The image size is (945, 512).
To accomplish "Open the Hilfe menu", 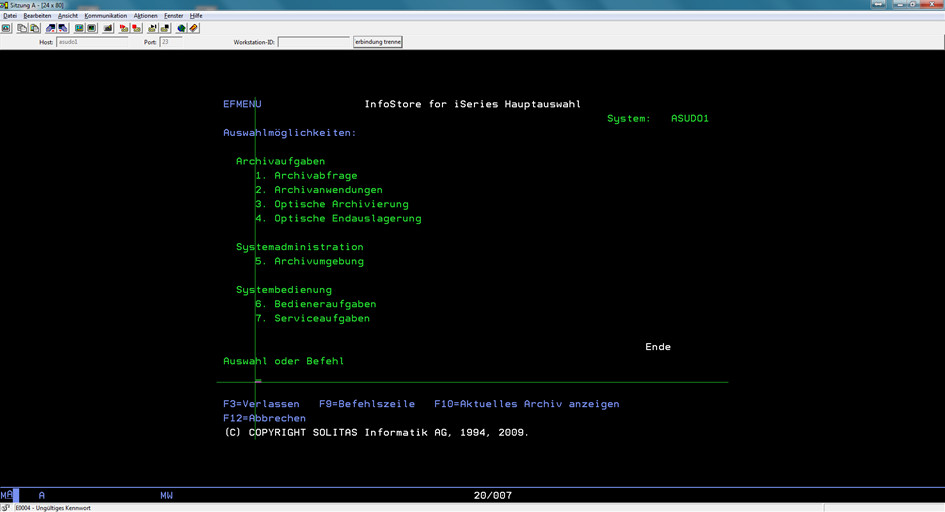I will click(196, 16).
